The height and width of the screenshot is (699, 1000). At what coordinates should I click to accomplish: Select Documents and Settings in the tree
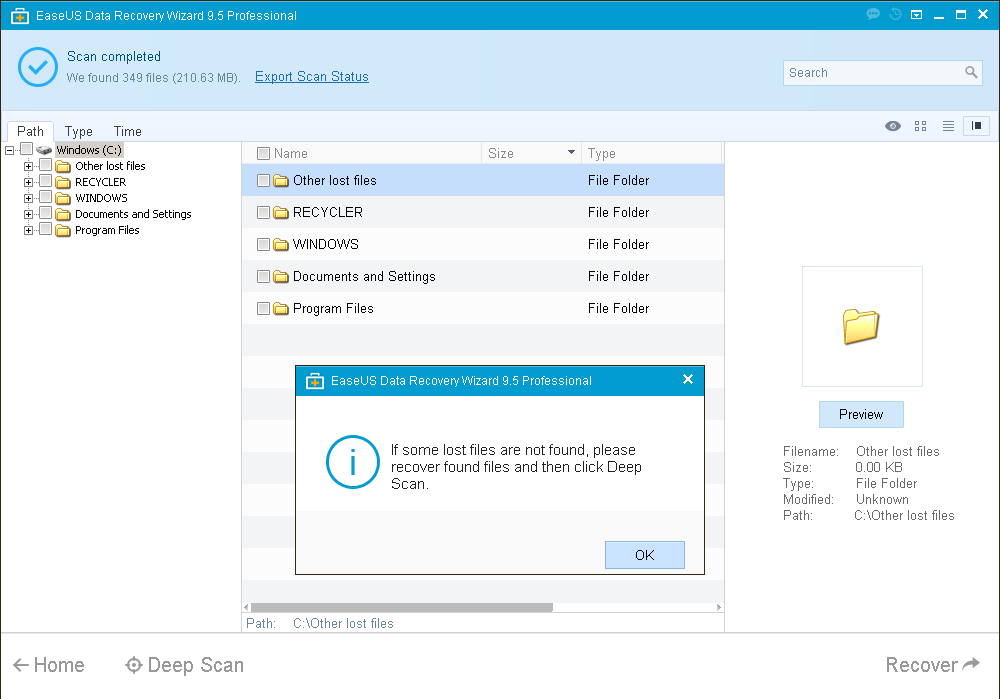pyautogui.click(x=133, y=214)
